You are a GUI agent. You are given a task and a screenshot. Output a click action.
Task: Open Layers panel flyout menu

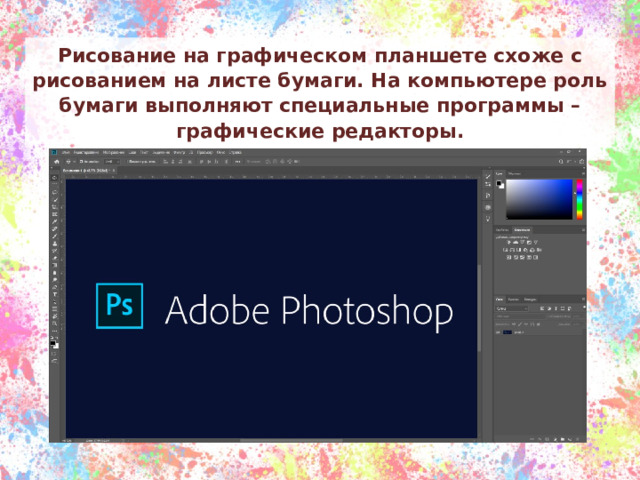click(583, 299)
